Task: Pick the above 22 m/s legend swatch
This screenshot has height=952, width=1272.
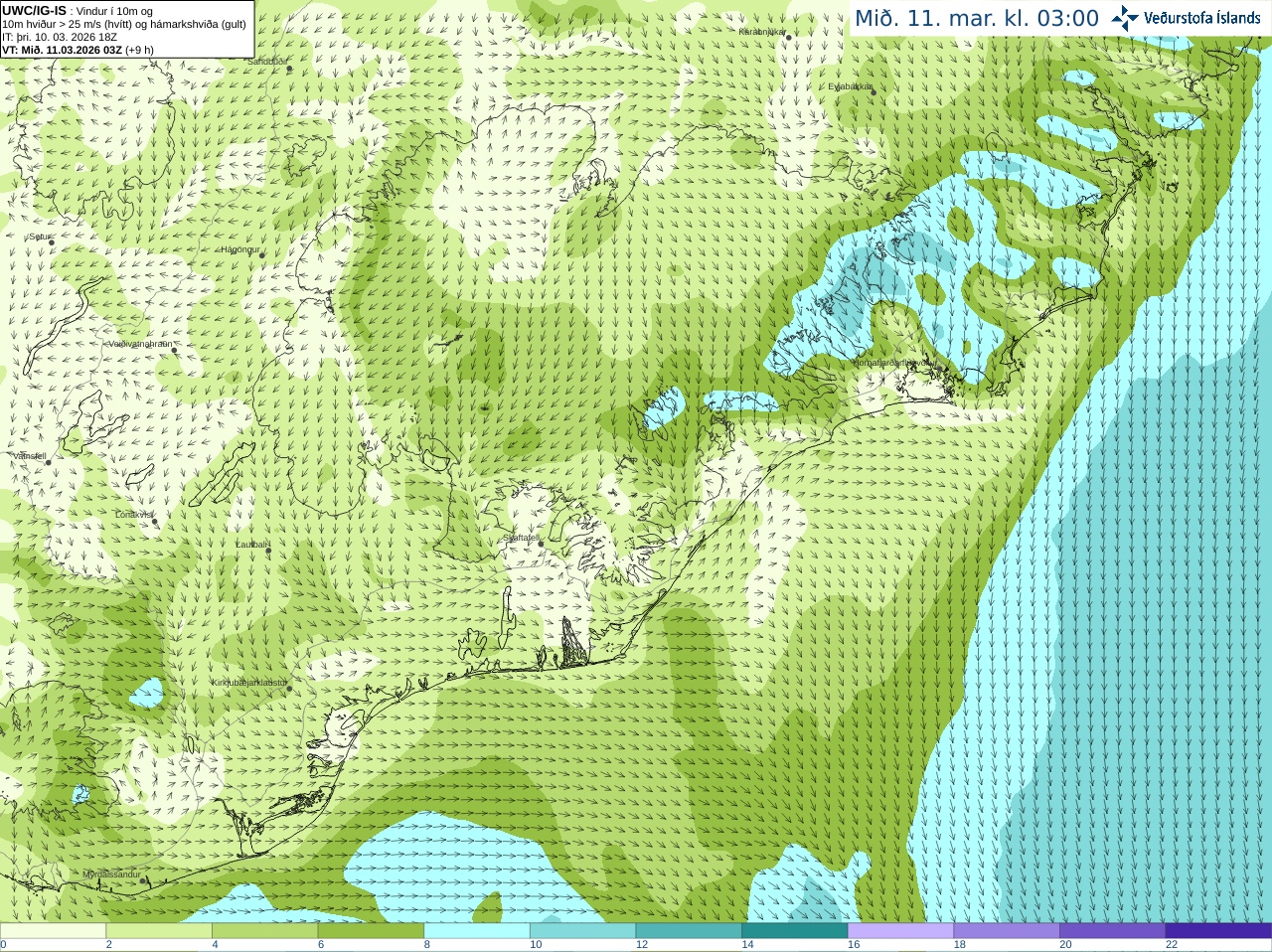Action: click(1218, 931)
